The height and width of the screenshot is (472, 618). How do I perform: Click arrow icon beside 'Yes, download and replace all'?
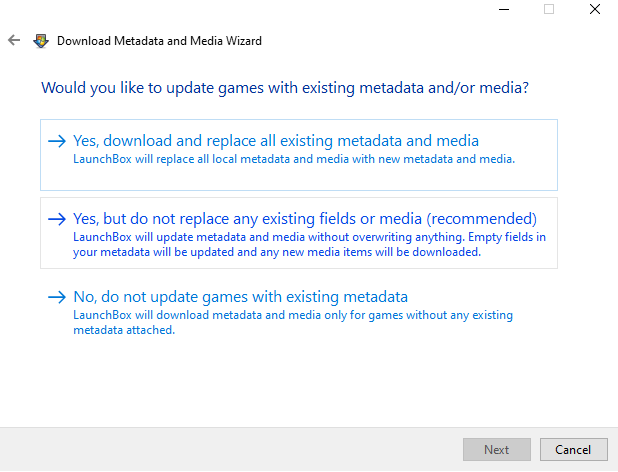[57, 141]
